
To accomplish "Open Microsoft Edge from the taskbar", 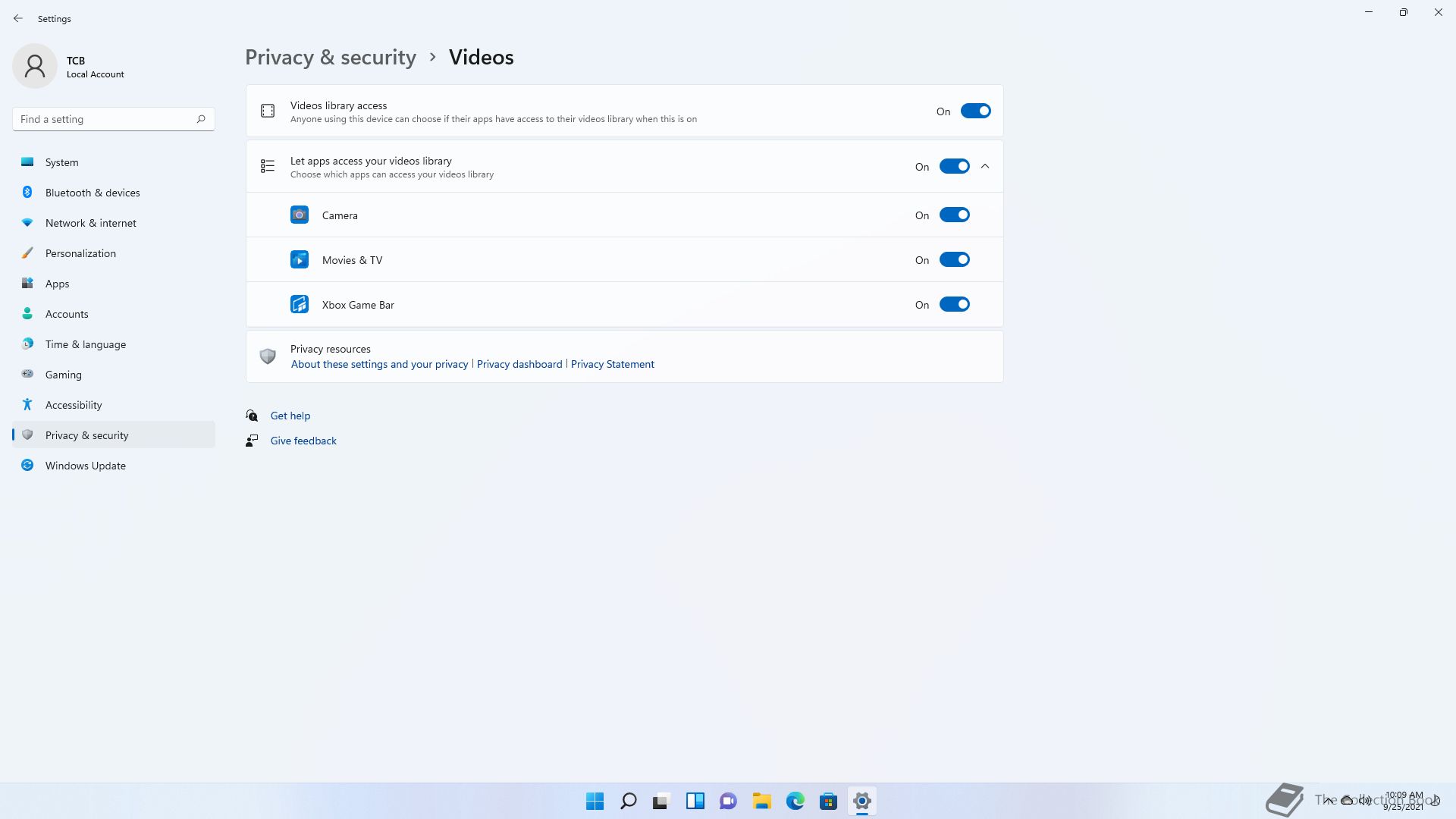I will (x=795, y=801).
